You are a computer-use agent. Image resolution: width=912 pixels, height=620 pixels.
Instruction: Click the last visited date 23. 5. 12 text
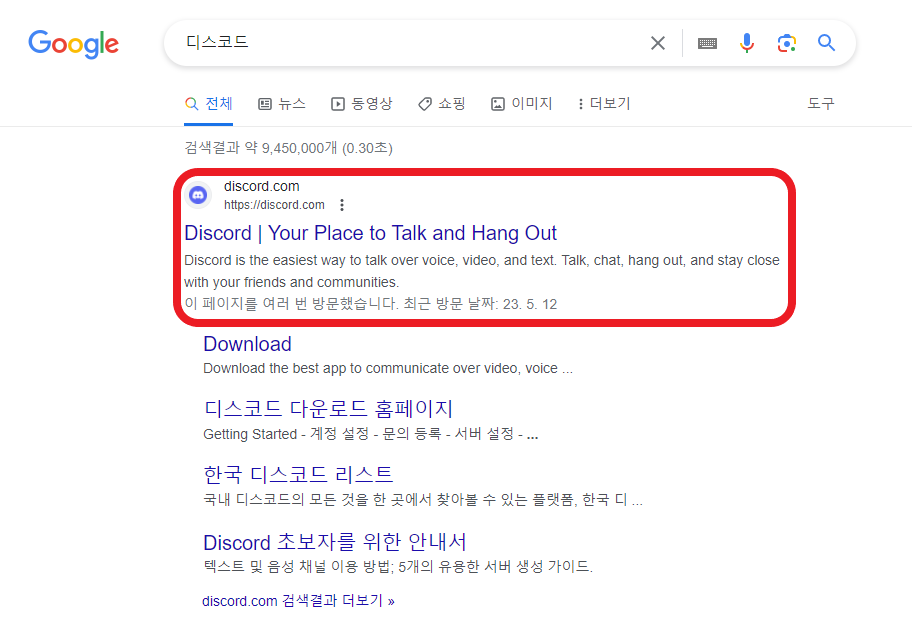(530, 304)
